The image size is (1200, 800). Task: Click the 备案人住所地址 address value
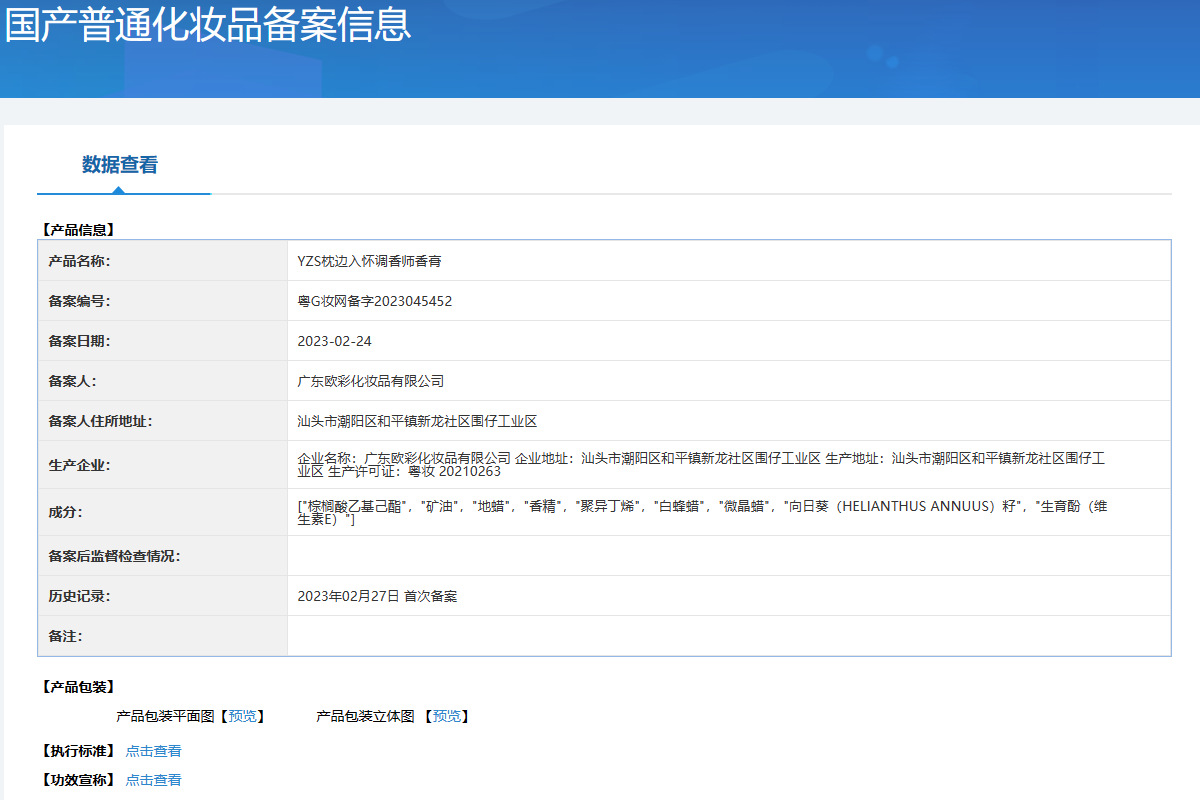[417, 421]
